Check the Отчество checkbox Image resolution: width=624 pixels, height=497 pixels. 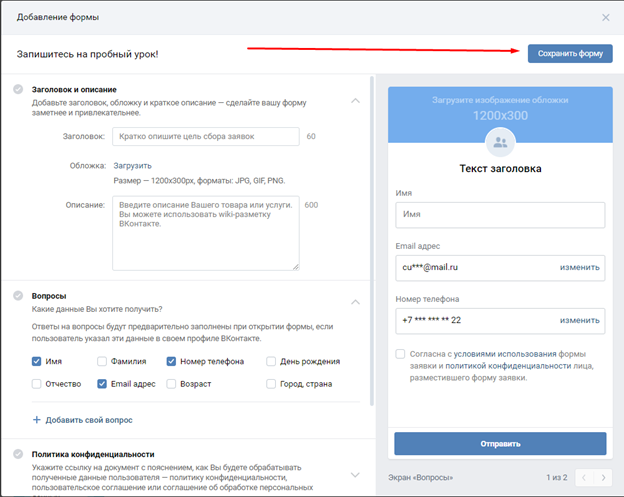coord(36,384)
